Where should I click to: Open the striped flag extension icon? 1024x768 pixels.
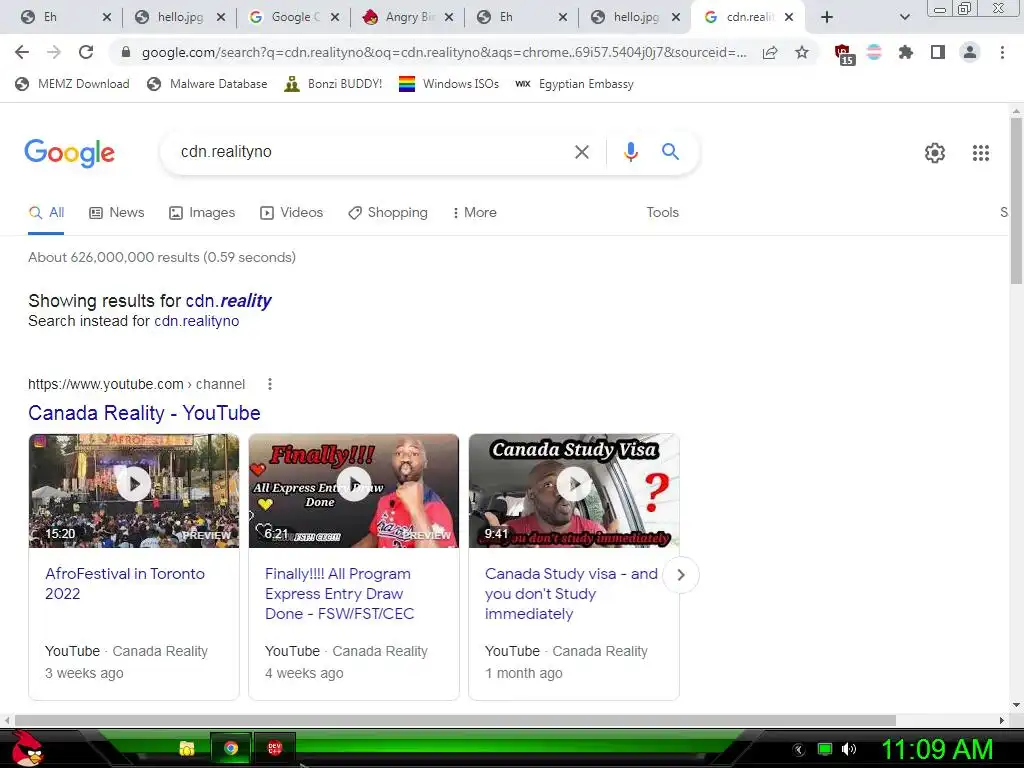pos(874,52)
